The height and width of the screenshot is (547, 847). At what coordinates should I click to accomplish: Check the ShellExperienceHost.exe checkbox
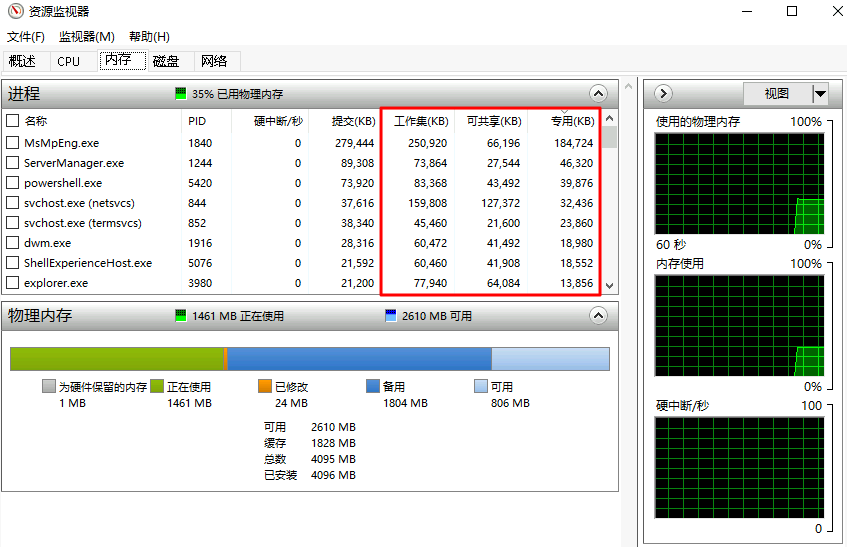12,262
